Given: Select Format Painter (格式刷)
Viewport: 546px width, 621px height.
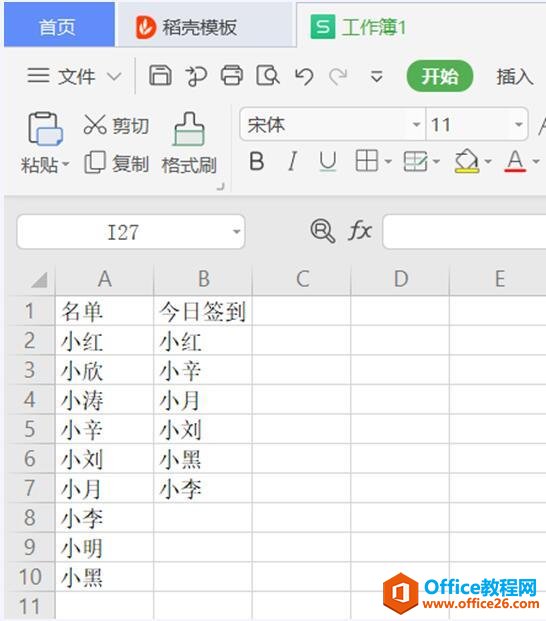Looking at the screenshot, I should tap(189, 143).
